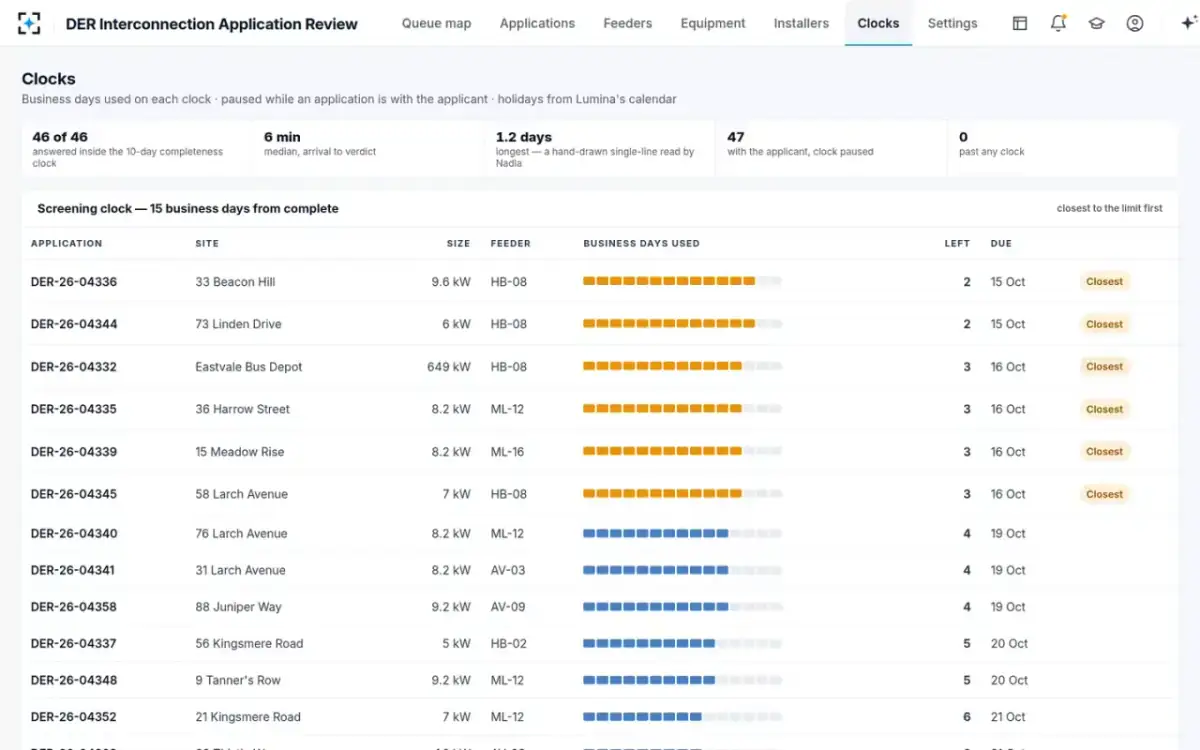Open application DER-26-04344
The width and height of the screenshot is (1200, 750).
click(x=74, y=324)
